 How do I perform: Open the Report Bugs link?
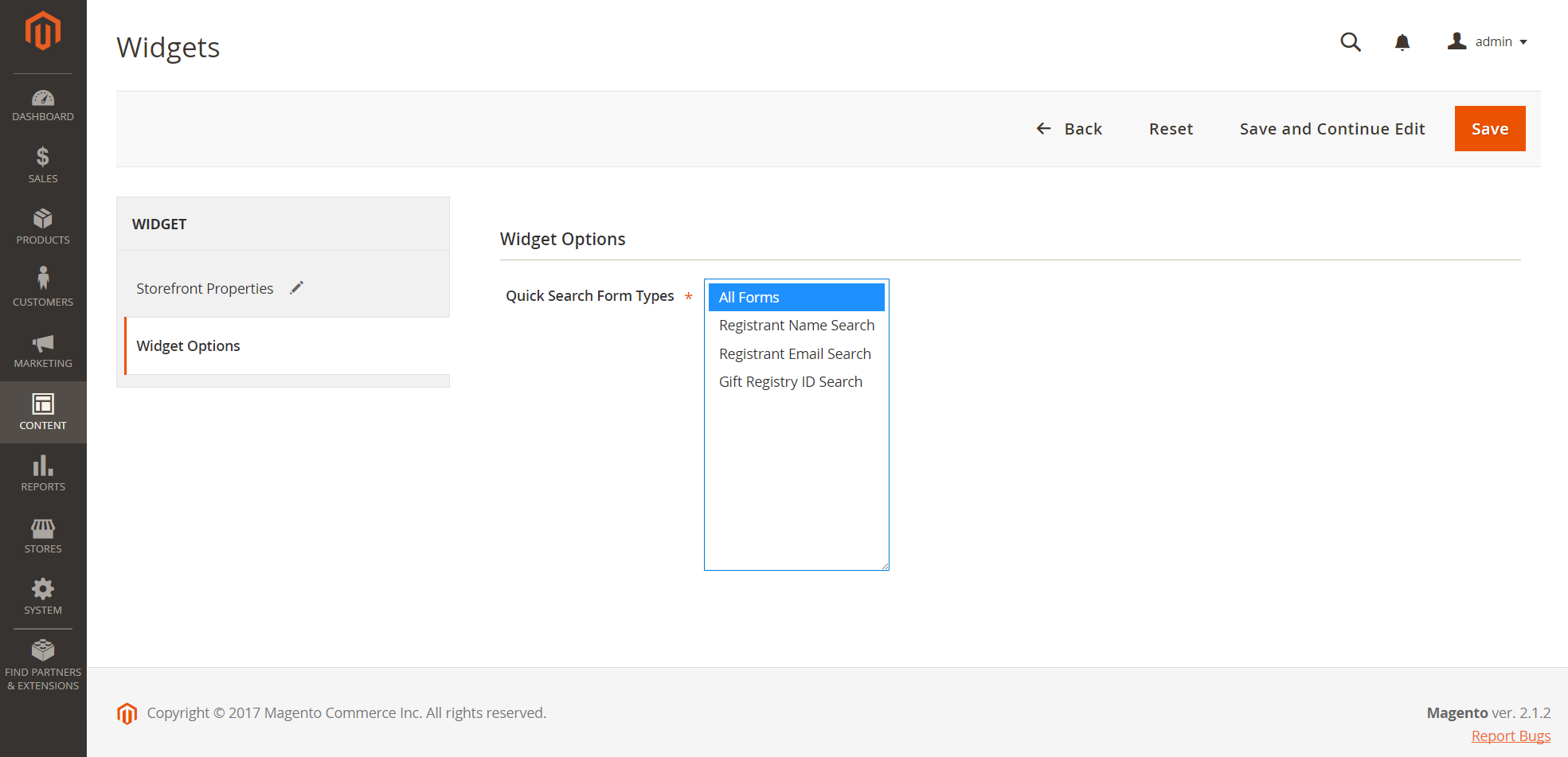(1511, 736)
